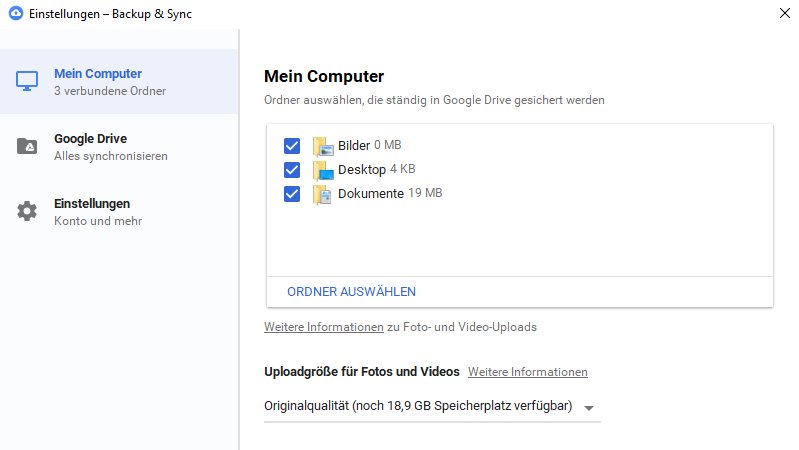Open the Einstellungen Konto und mehr section
The image size is (799, 450).
110,211
